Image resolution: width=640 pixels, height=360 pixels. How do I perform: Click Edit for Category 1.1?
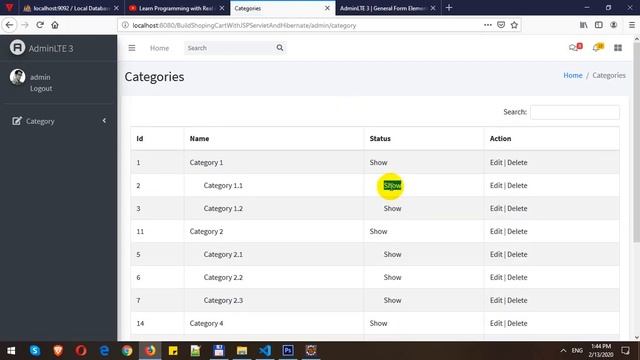point(496,185)
